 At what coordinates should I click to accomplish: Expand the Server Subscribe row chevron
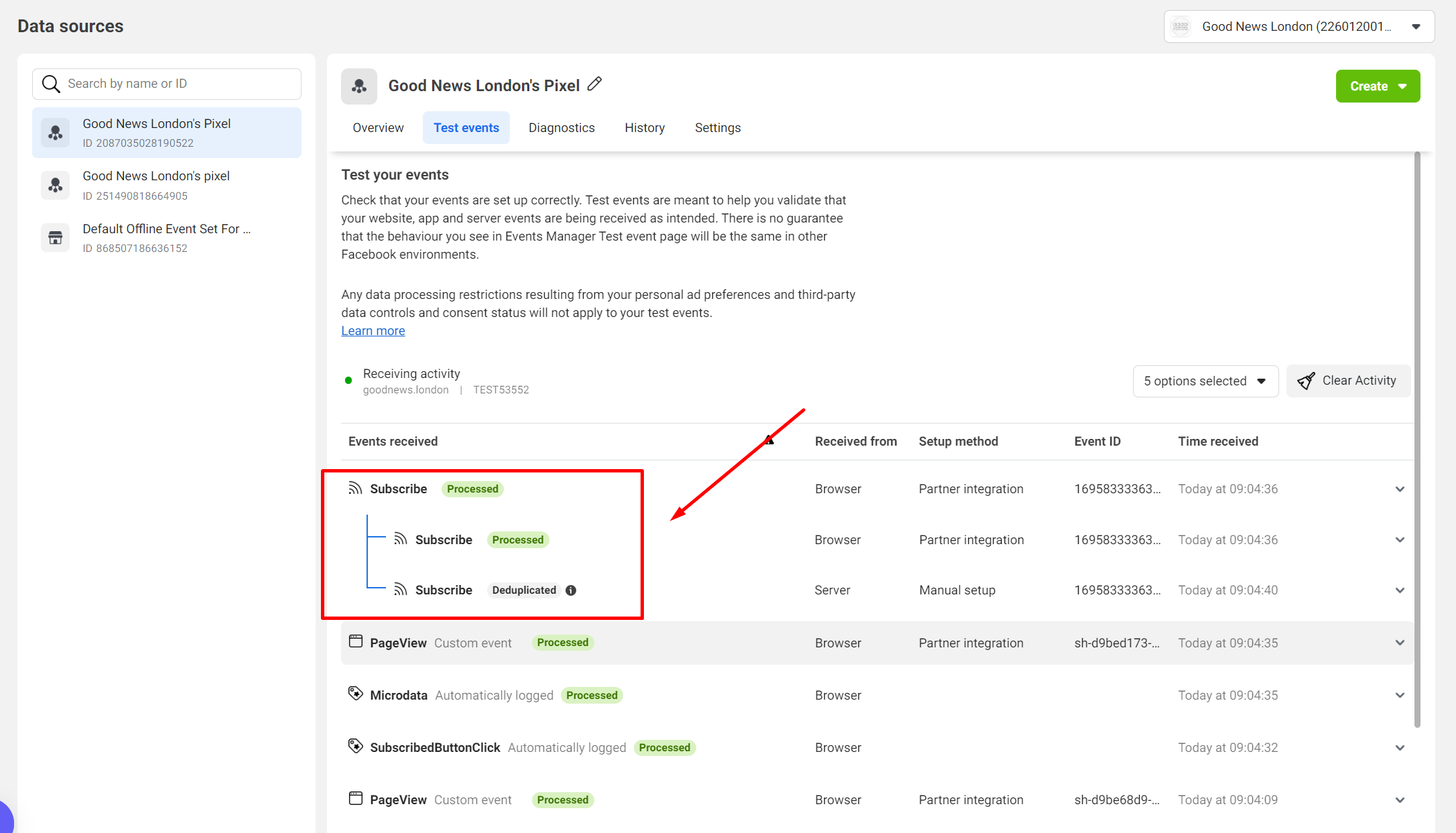tap(1400, 590)
